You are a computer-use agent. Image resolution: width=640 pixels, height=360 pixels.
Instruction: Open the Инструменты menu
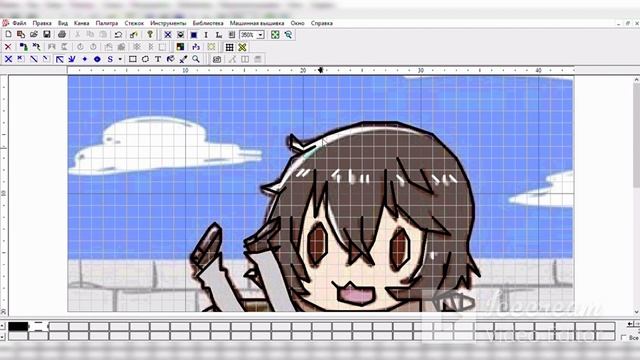[168, 23]
